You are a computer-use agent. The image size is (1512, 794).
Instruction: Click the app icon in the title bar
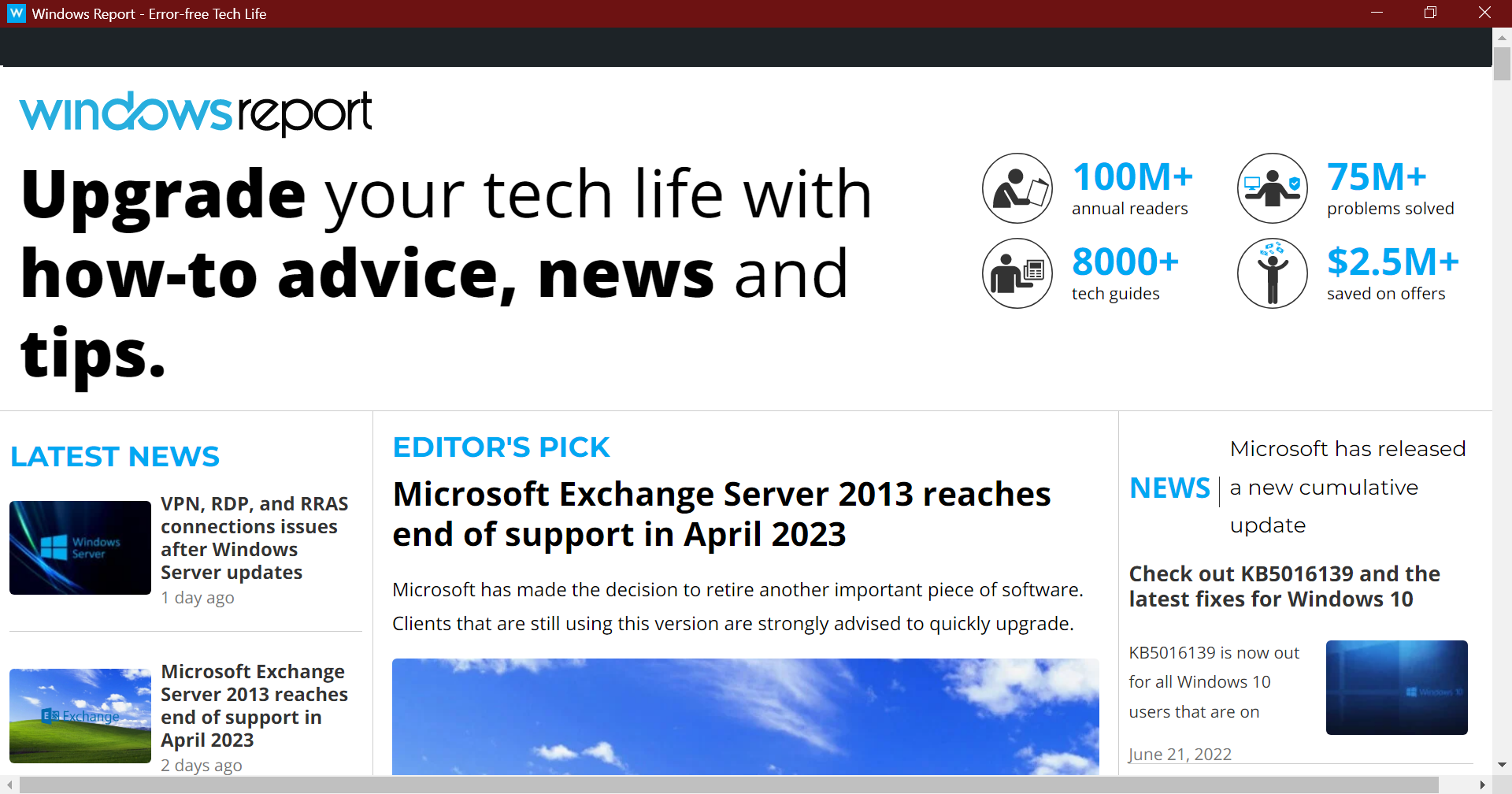point(16,13)
